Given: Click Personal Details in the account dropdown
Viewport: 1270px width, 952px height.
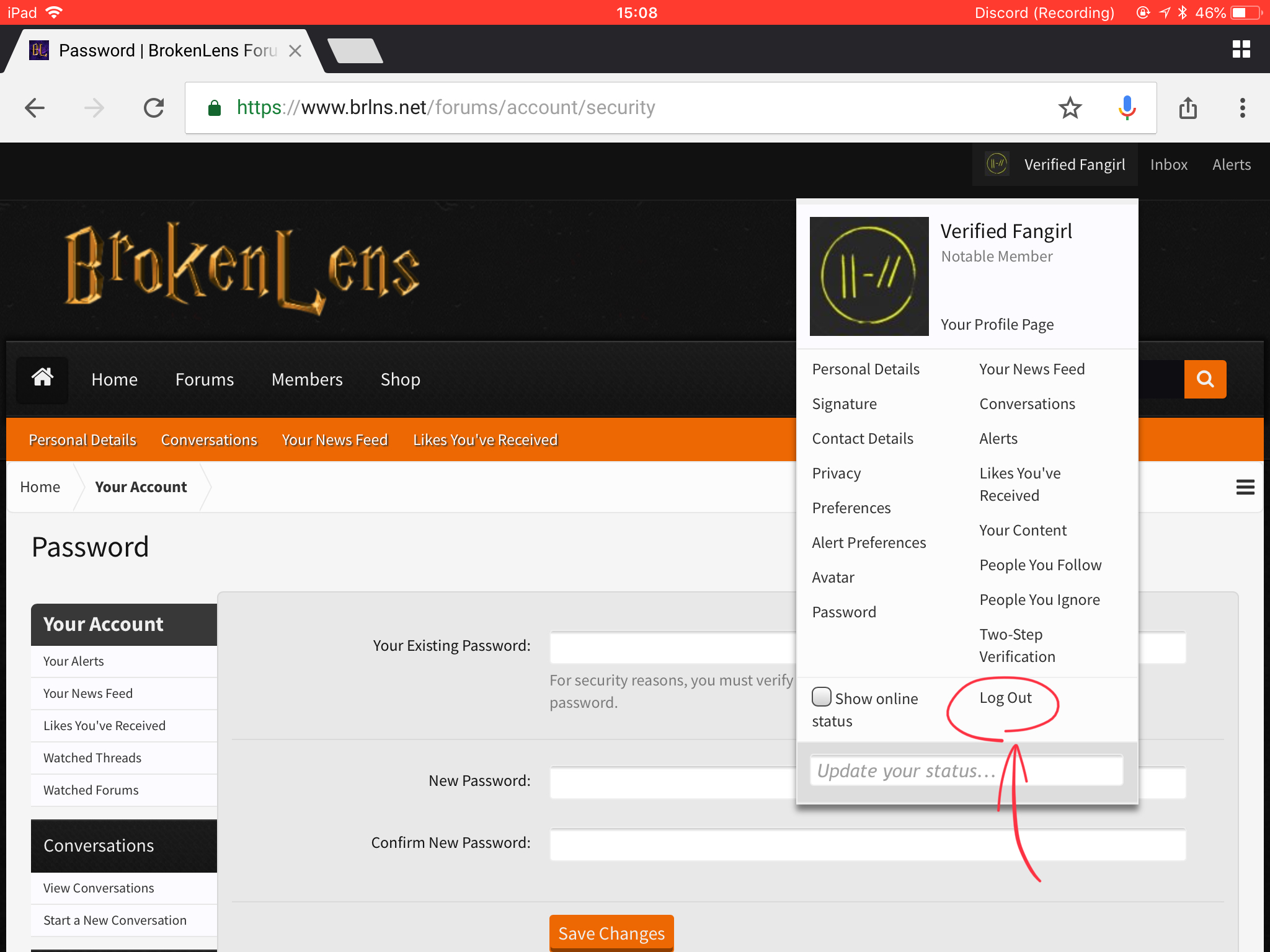Looking at the screenshot, I should 866,369.
